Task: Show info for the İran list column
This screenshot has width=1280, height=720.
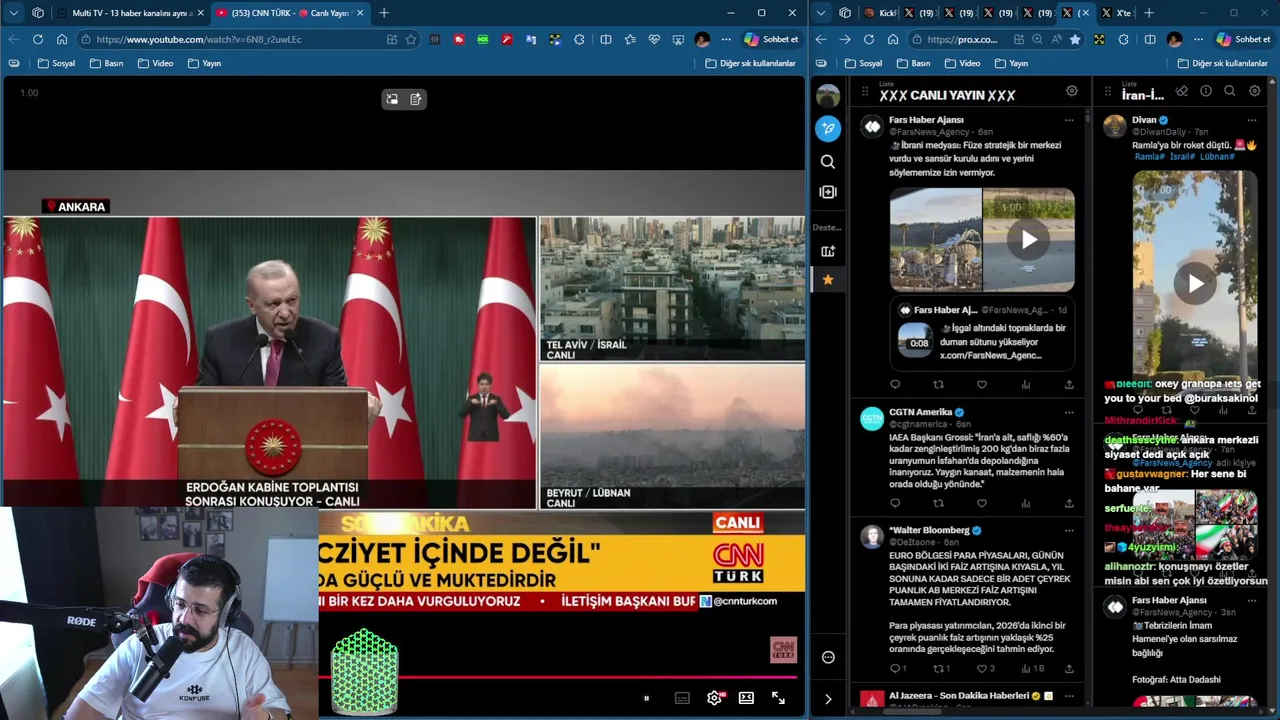Action: [1206, 91]
